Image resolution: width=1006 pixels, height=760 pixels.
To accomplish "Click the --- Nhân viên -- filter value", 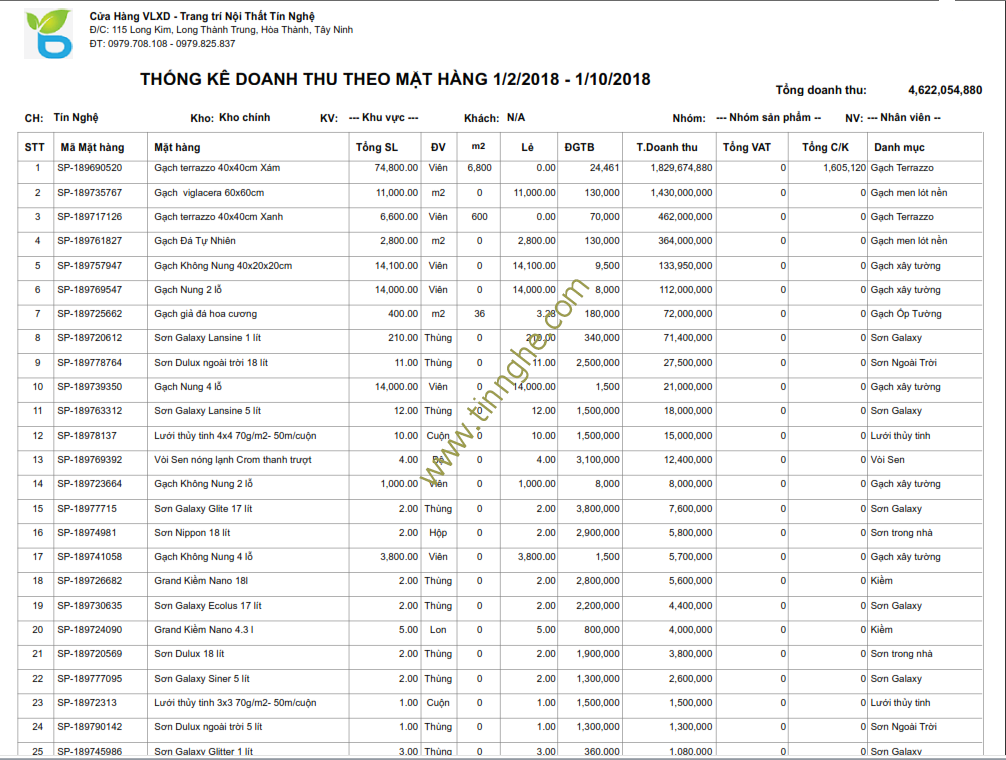I will [904, 117].
